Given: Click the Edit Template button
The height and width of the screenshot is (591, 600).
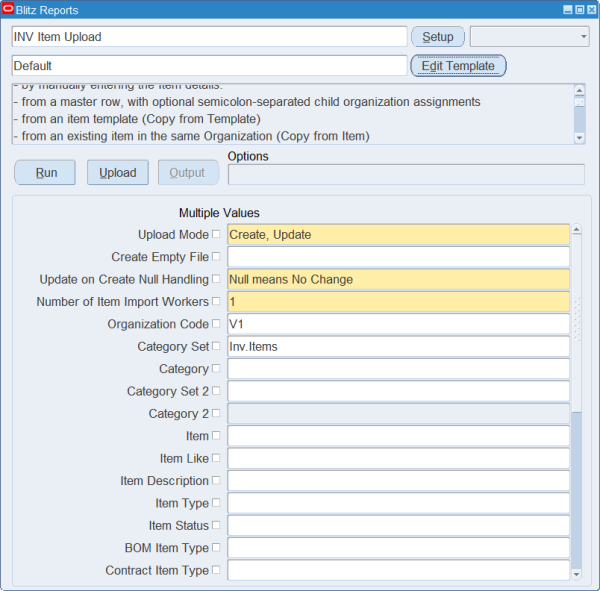Looking at the screenshot, I should tap(458, 66).
